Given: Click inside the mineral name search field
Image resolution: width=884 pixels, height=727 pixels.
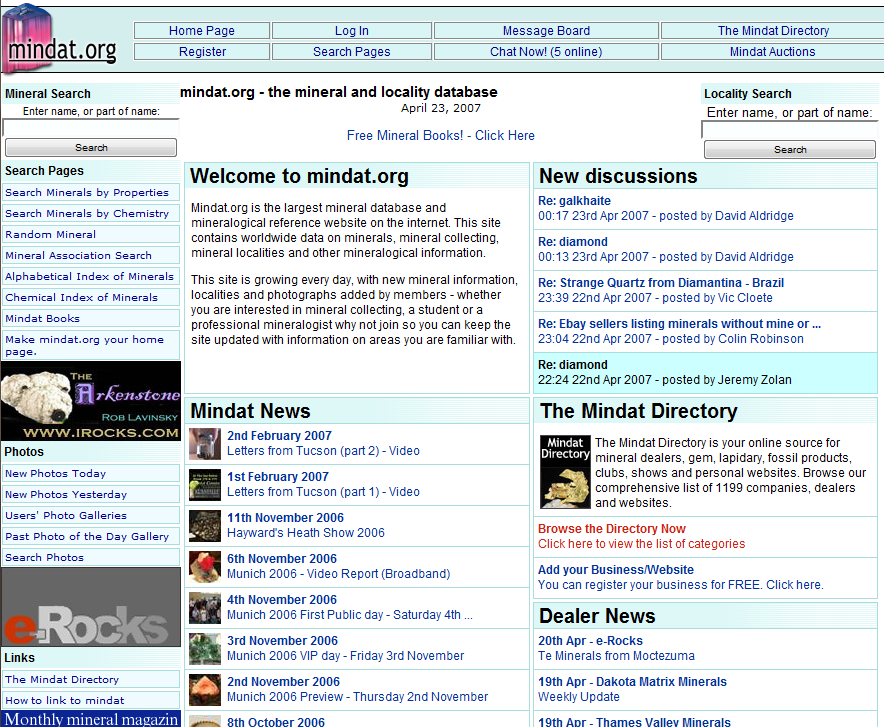Looking at the screenshot, I should click(x=91, y=127).
